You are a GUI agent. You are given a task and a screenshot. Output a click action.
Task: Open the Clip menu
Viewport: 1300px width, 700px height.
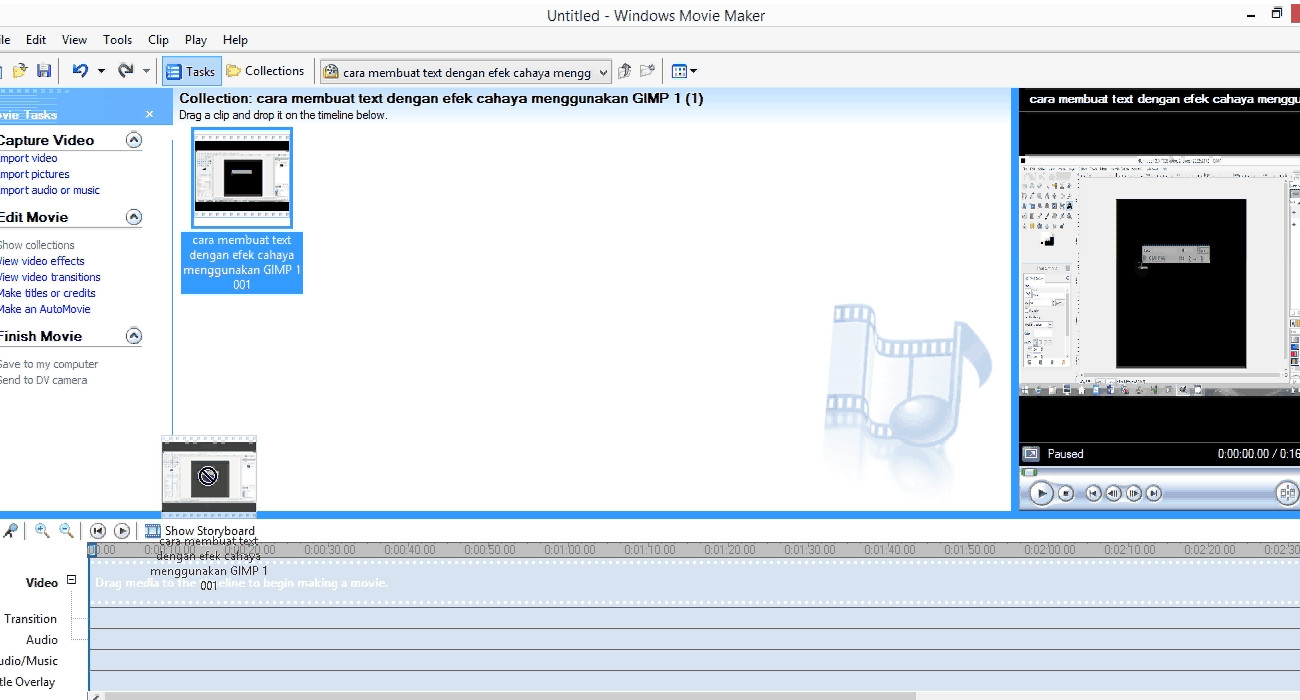(x=158, y=40)
